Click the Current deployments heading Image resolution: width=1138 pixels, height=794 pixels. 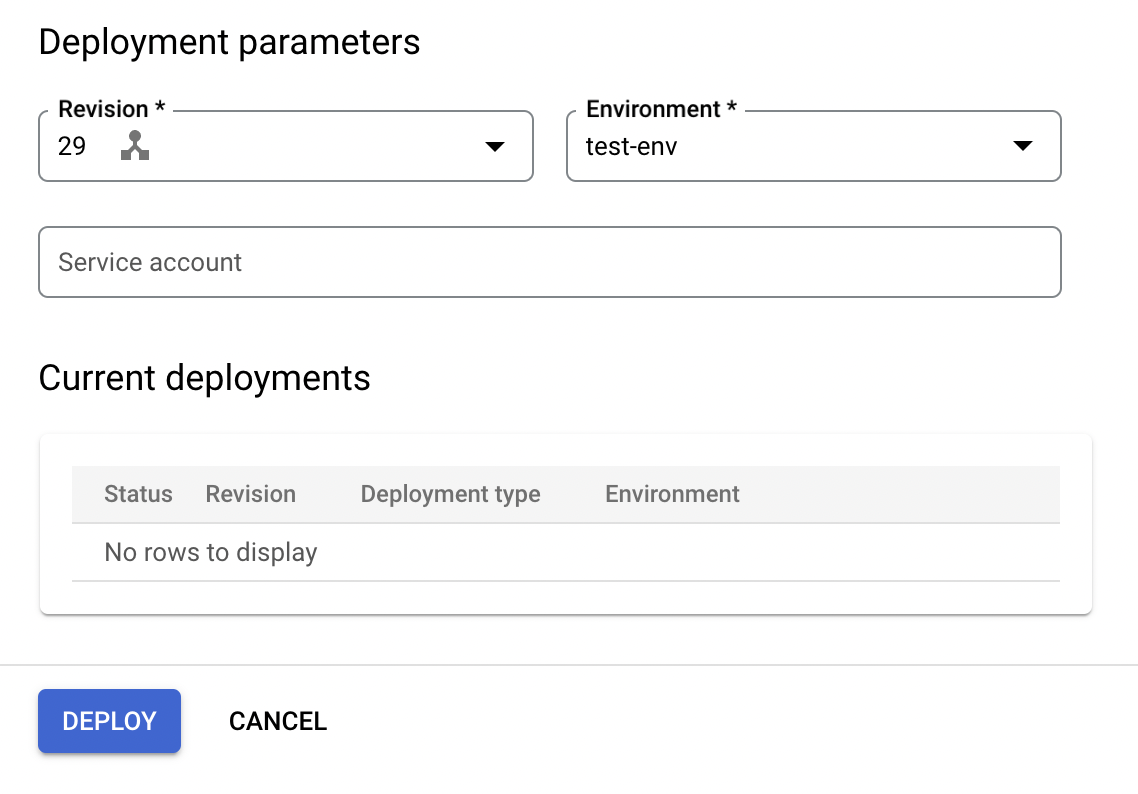tap(204, 378)
